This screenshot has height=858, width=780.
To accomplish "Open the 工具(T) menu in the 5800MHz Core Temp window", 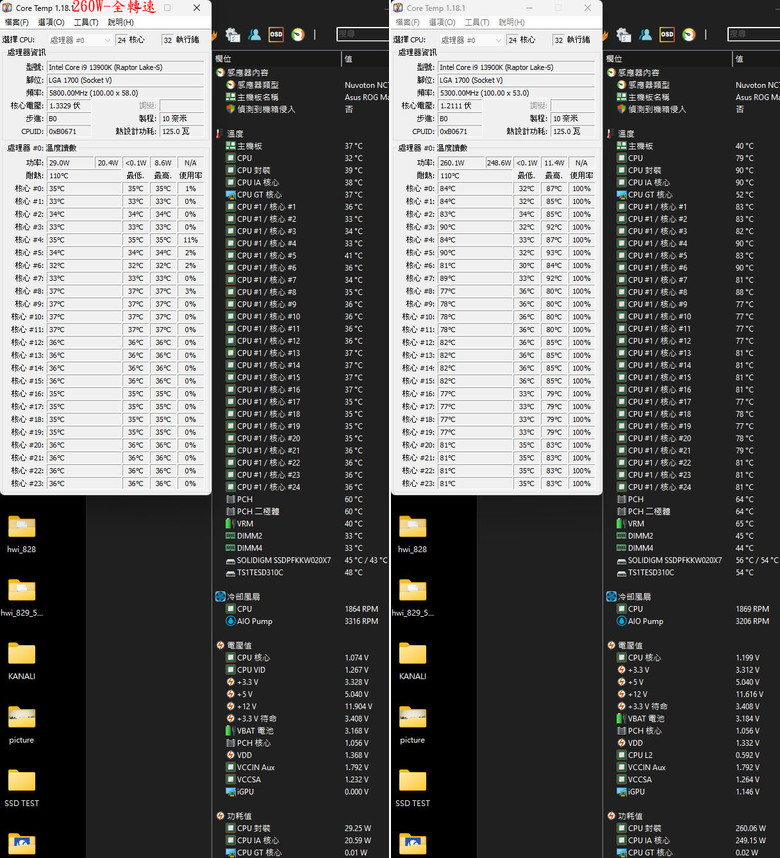I will point(86,22).
